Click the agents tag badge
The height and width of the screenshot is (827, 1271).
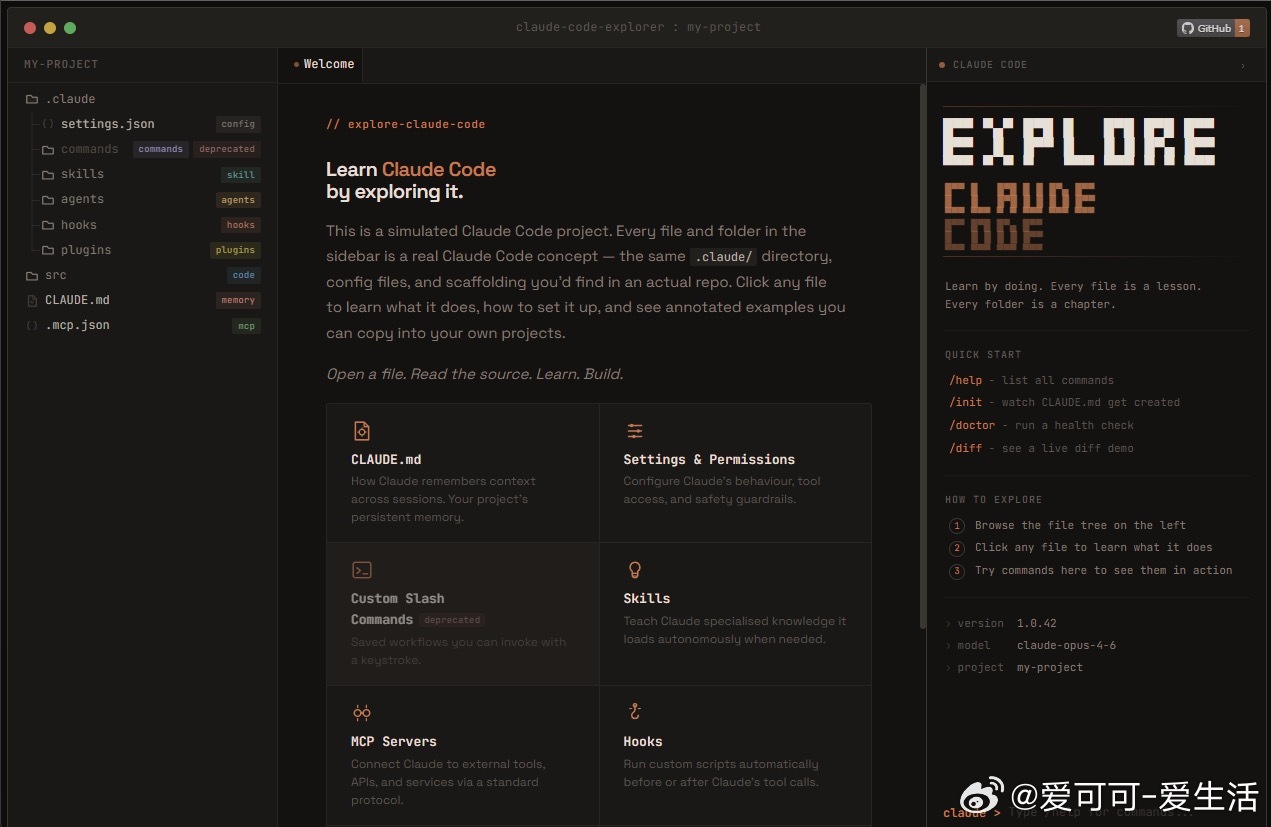click(238, 200)
